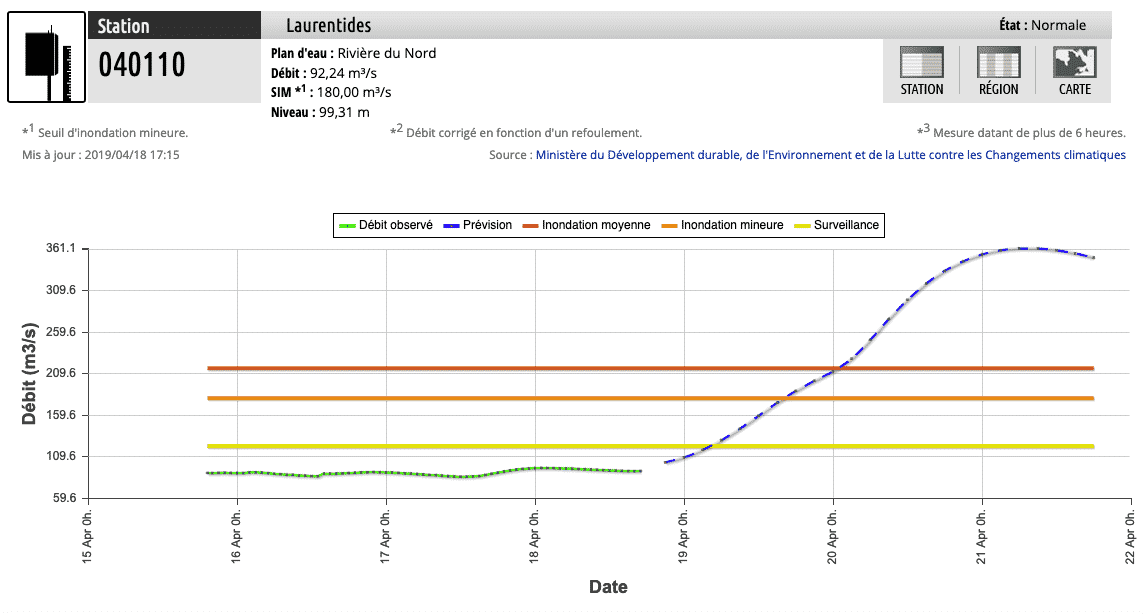This screenshot has height=614, width=1146.
Task: Click the État : Normale status label
Action: [1042, 25]
